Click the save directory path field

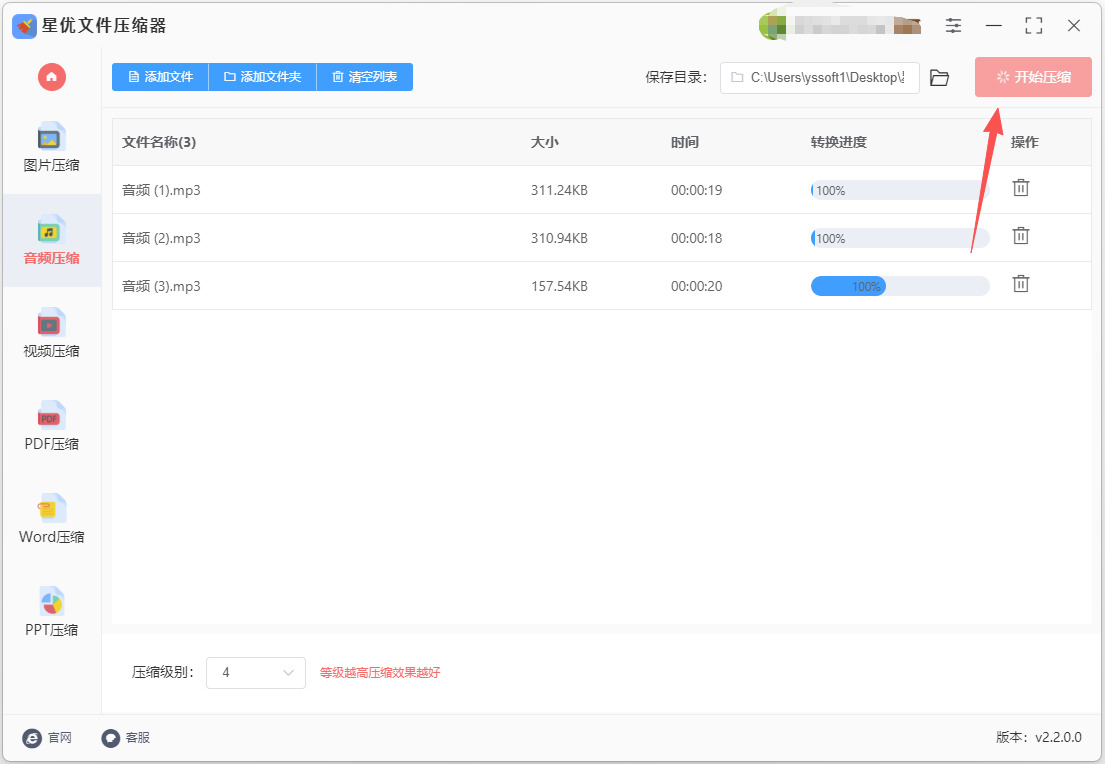820,78
